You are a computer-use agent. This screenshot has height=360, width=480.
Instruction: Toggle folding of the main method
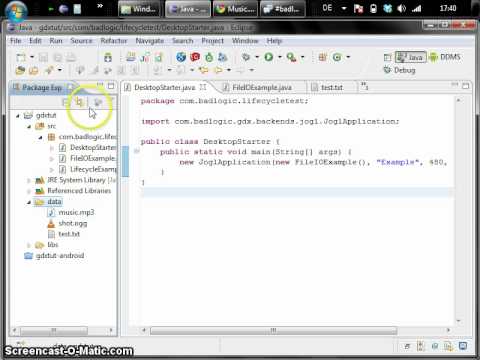(x=137, y=152)
